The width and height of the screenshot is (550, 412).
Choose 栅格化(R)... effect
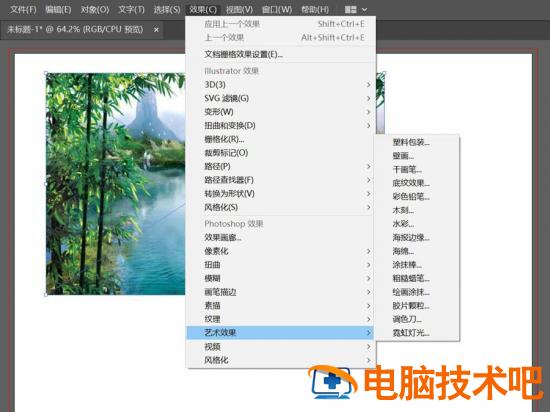coord(281,139)
